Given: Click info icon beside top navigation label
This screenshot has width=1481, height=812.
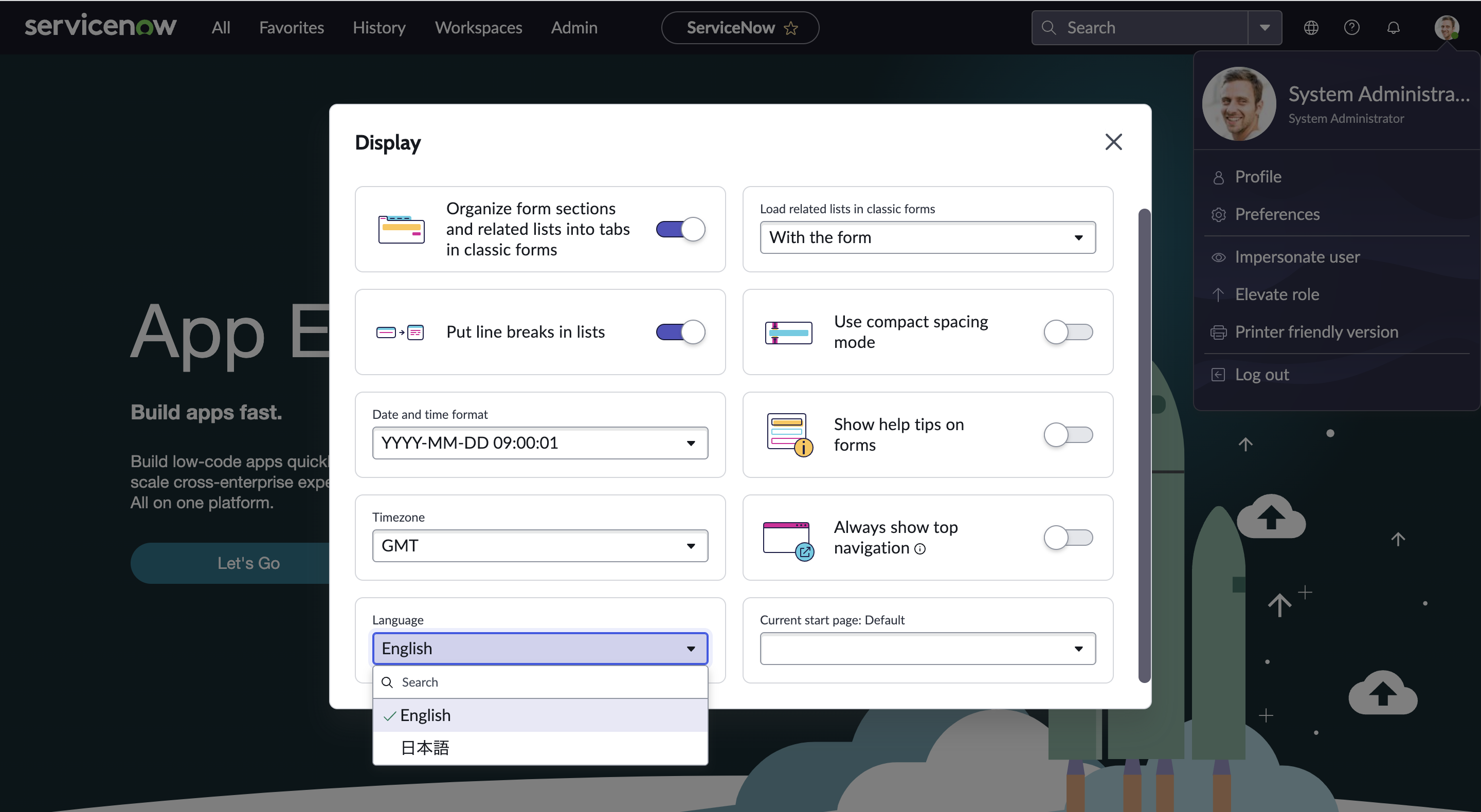Looking at the screenshot, I should [920, 549].
